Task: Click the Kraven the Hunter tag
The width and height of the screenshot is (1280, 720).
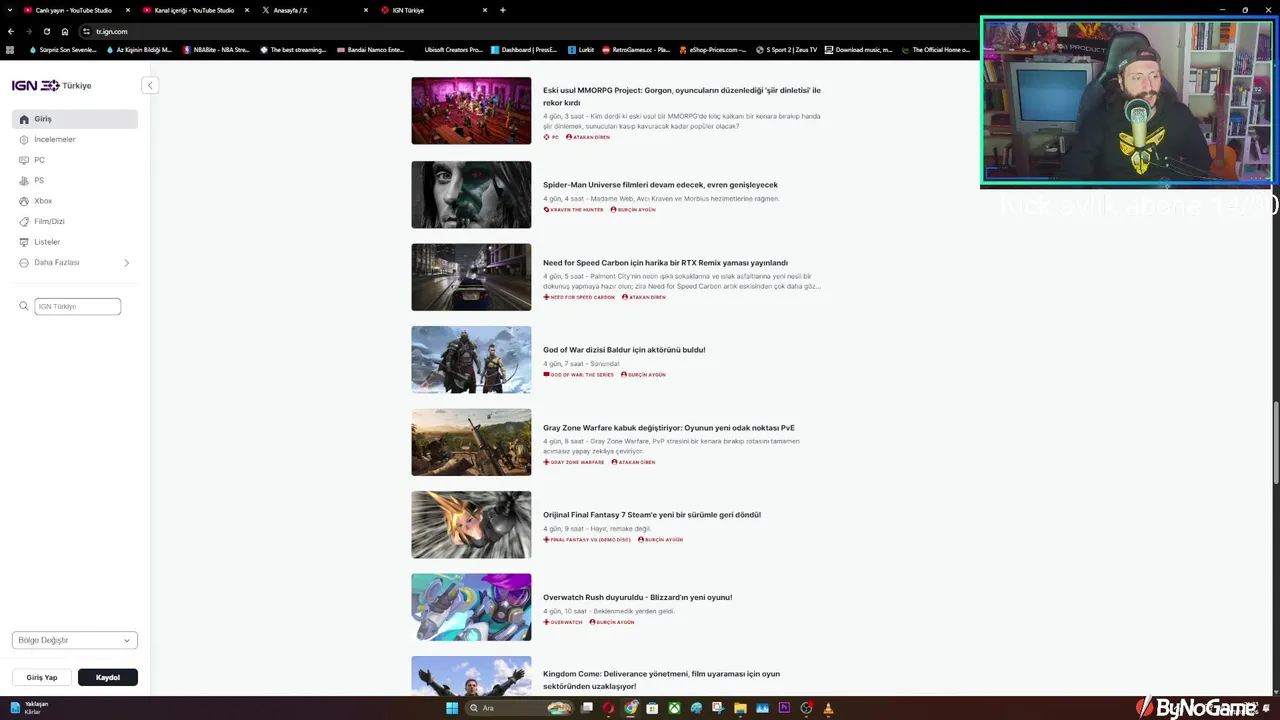Action: click(x=574, y=210)
